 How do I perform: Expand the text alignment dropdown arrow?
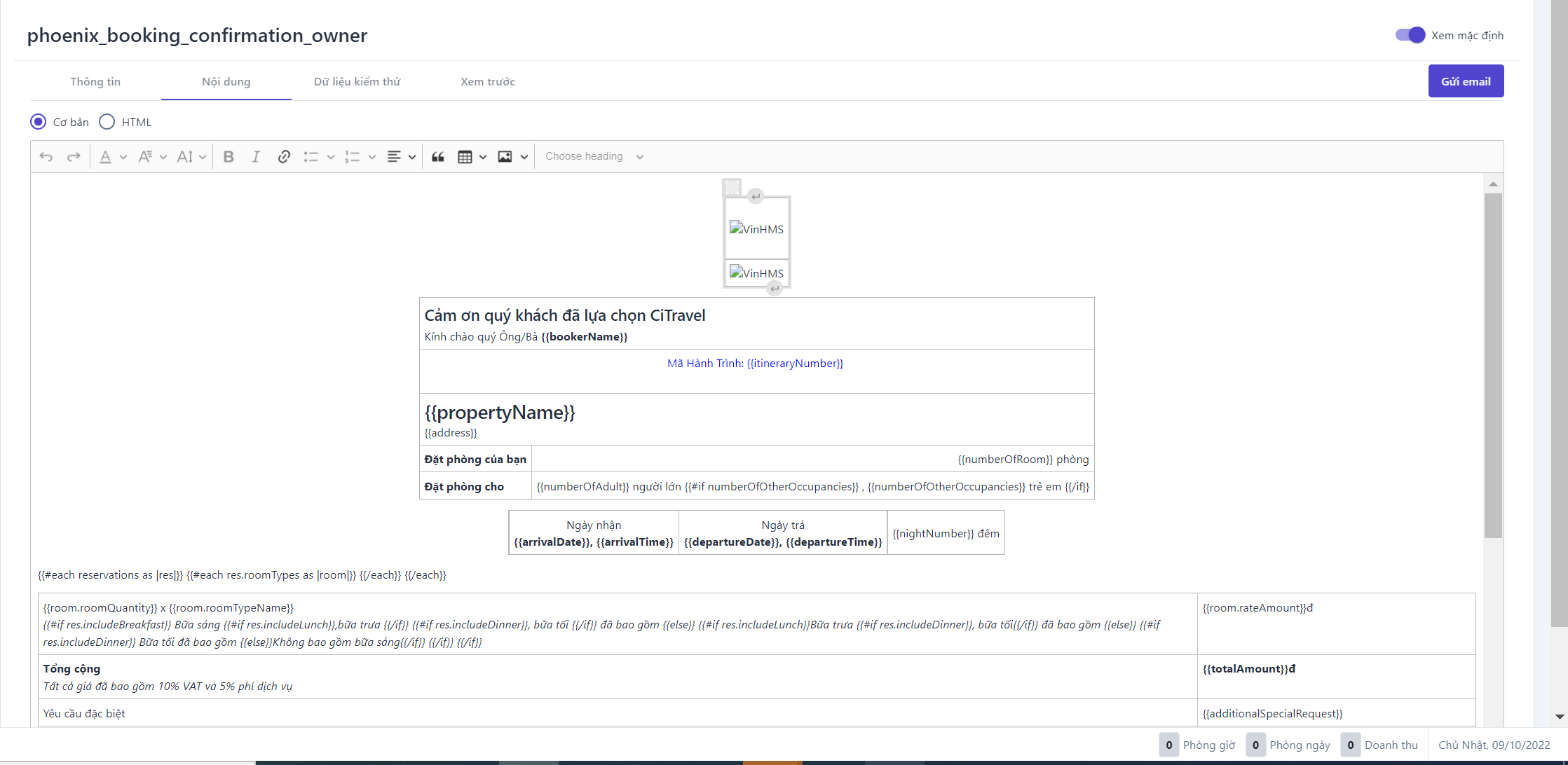coord(412,157)
